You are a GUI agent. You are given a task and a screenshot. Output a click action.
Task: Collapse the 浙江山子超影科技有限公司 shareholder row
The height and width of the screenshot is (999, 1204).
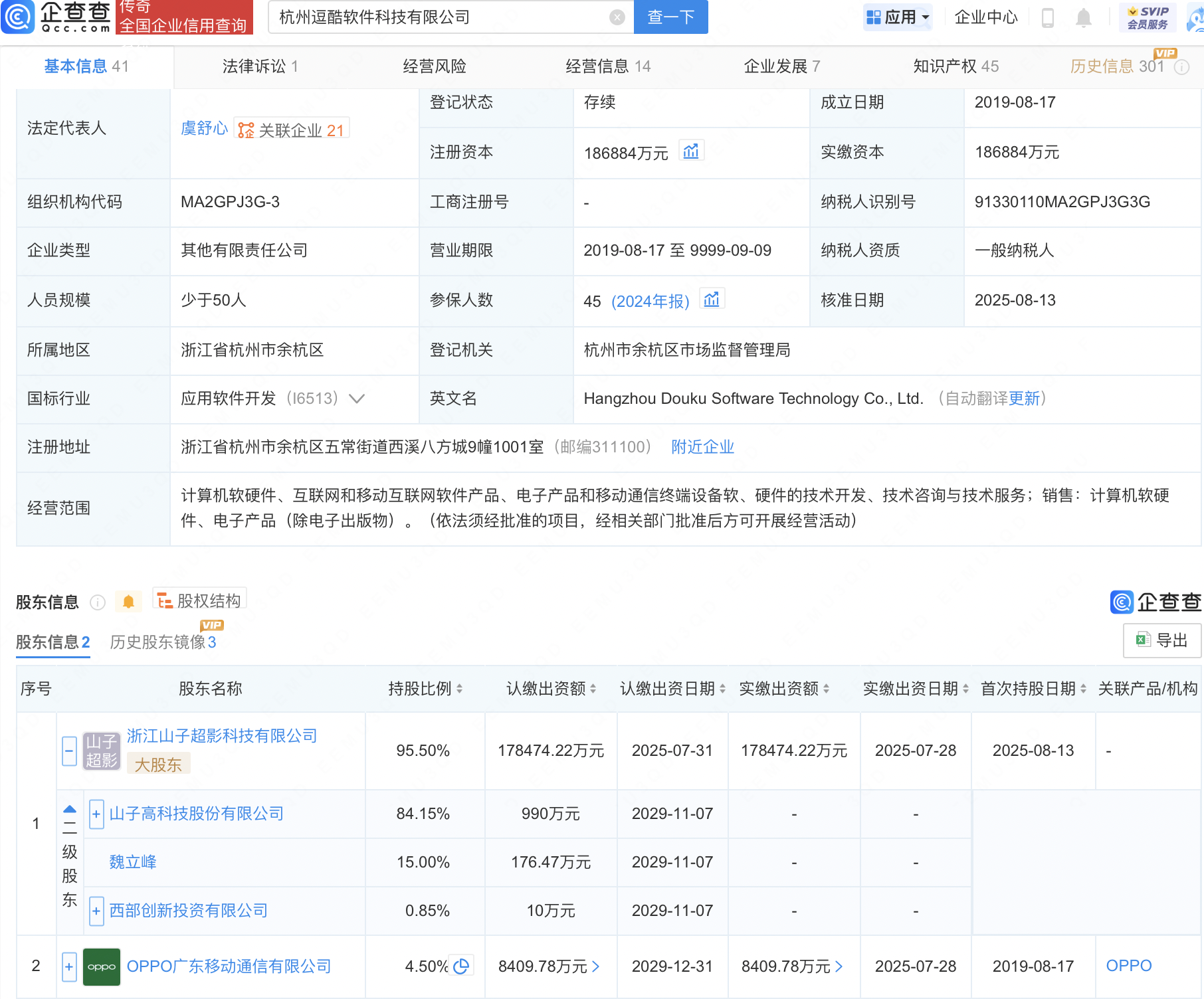[x=69, y=751]
